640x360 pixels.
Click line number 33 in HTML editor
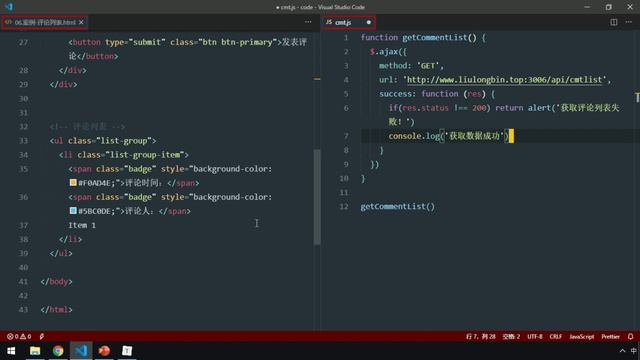click(23, 141)
